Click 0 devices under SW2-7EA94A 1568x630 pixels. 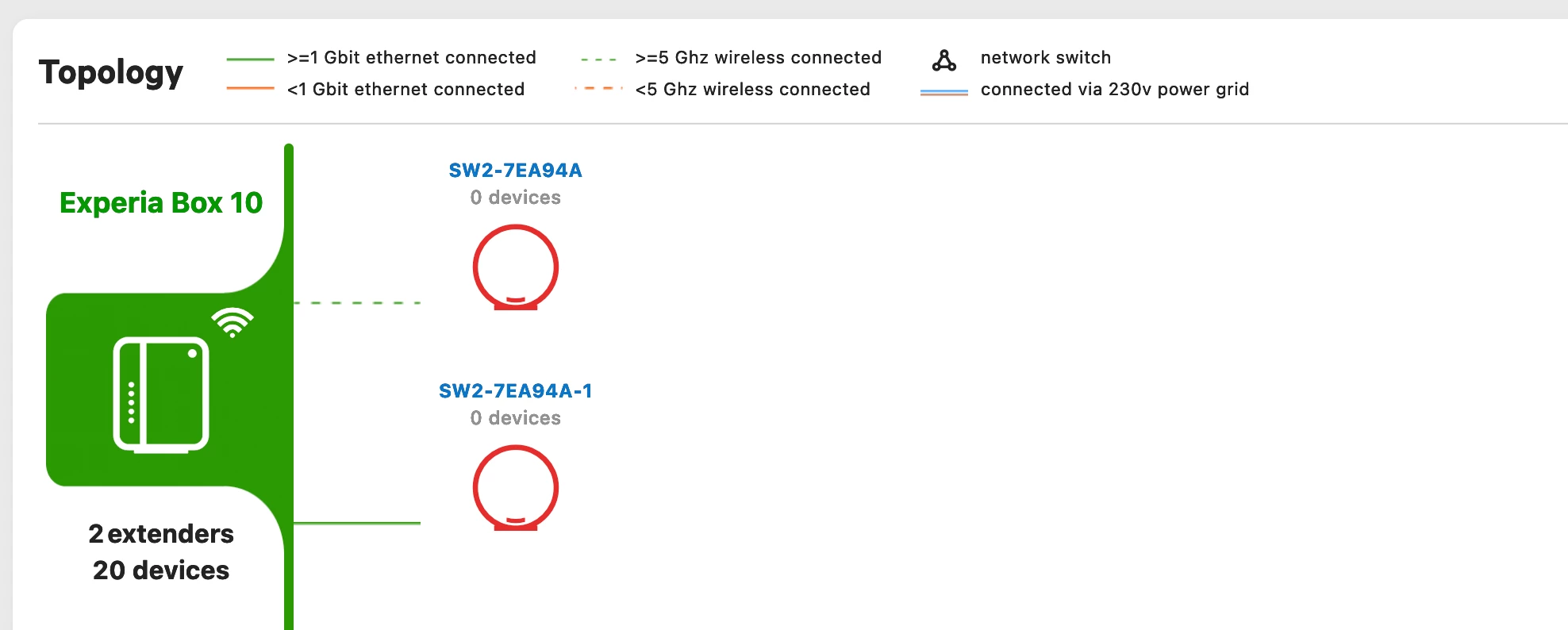coord(516,198)
